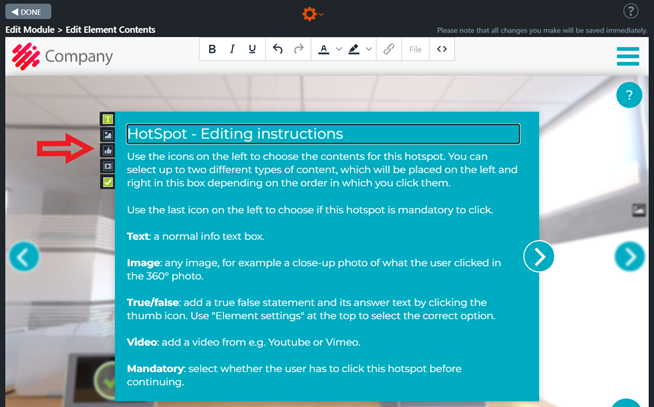
Task: Advance with the far-right next arrow
Action: (629, 256)
